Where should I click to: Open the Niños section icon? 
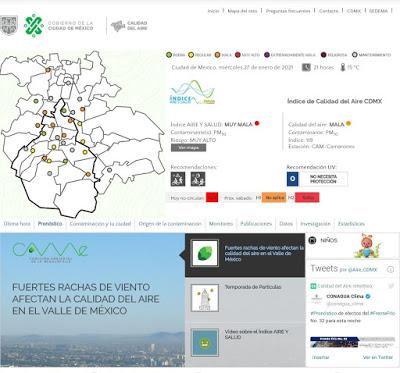312,240
